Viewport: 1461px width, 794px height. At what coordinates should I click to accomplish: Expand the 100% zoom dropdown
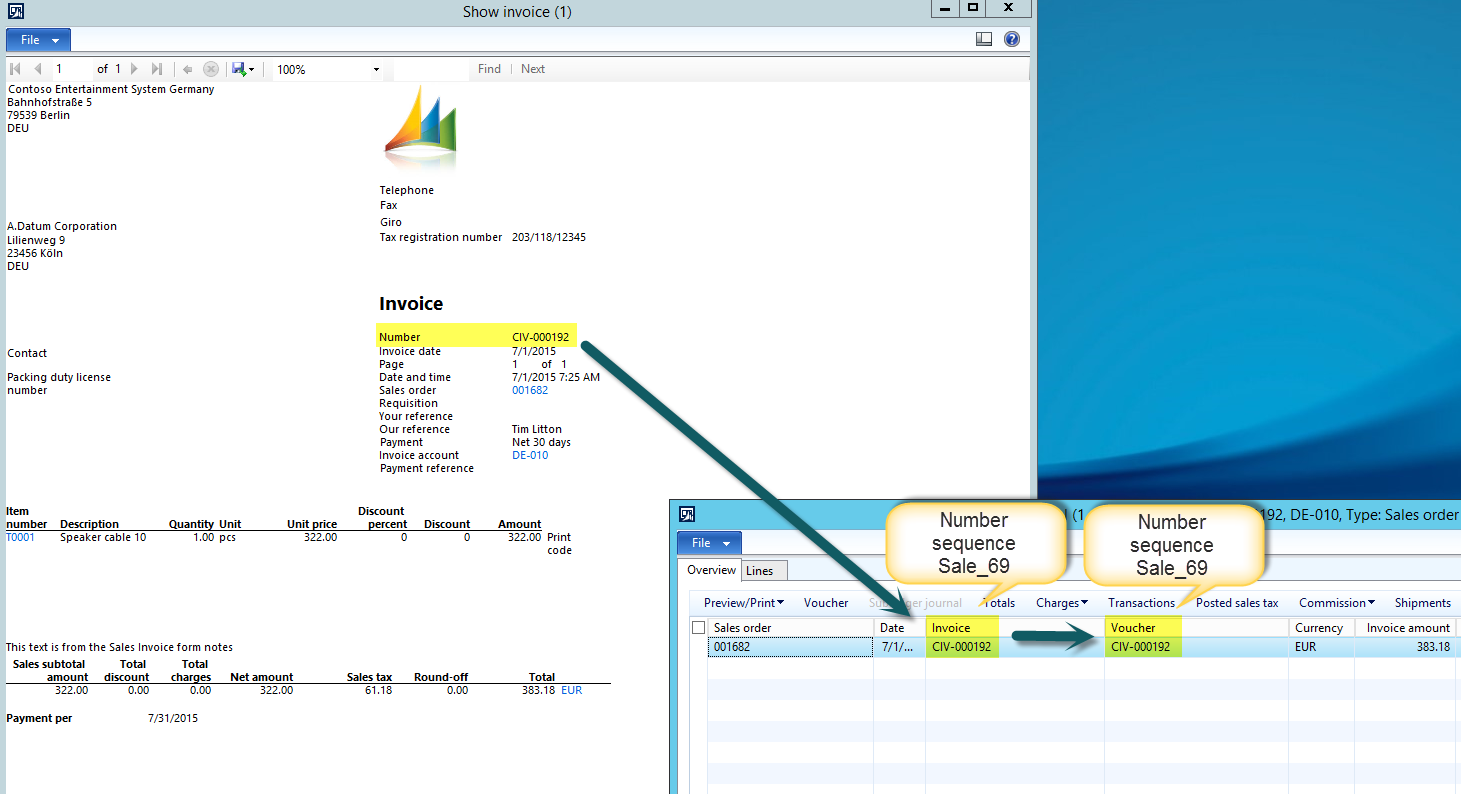tap(376, 70)
